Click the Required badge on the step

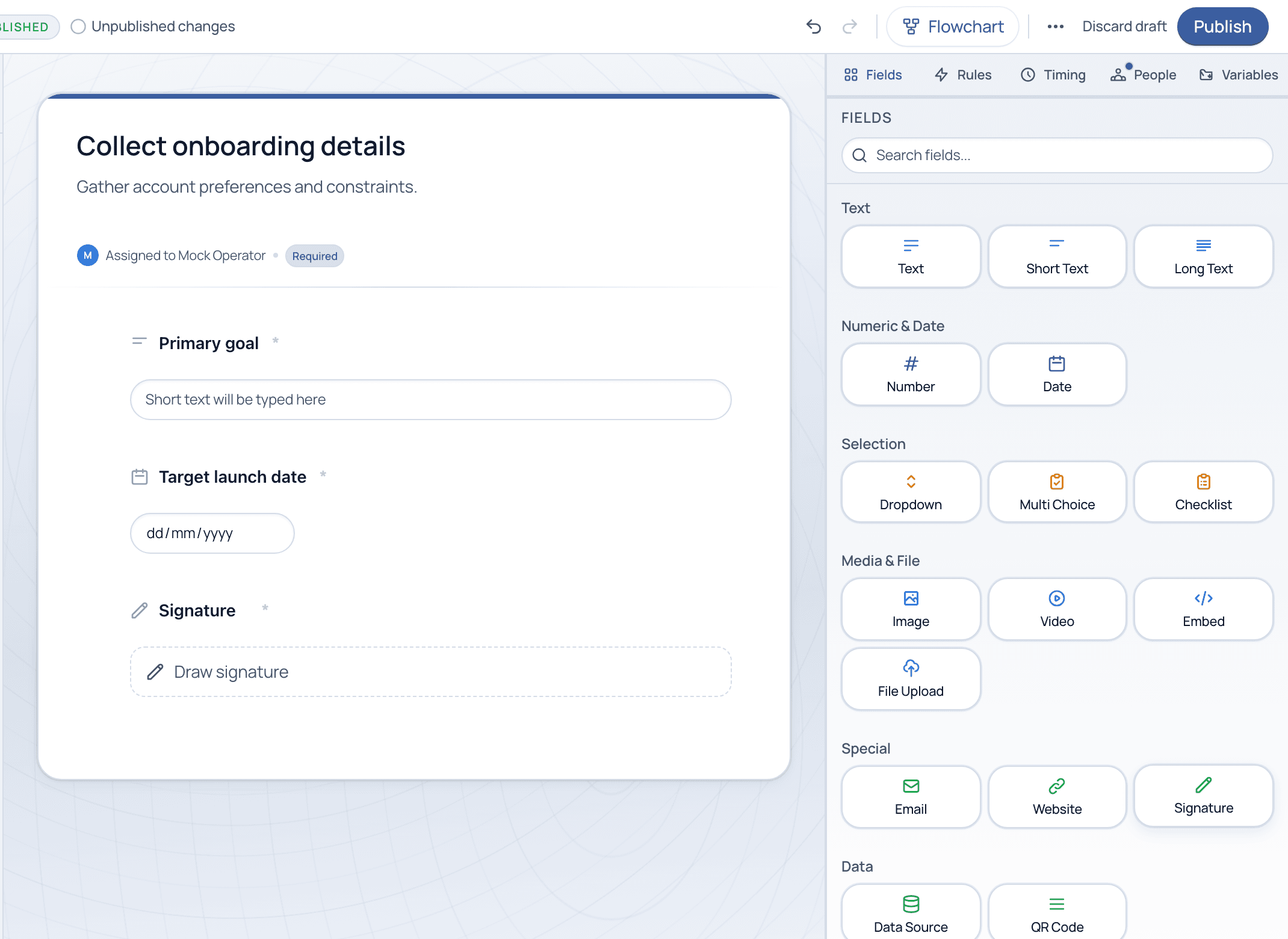pos(315,256)
